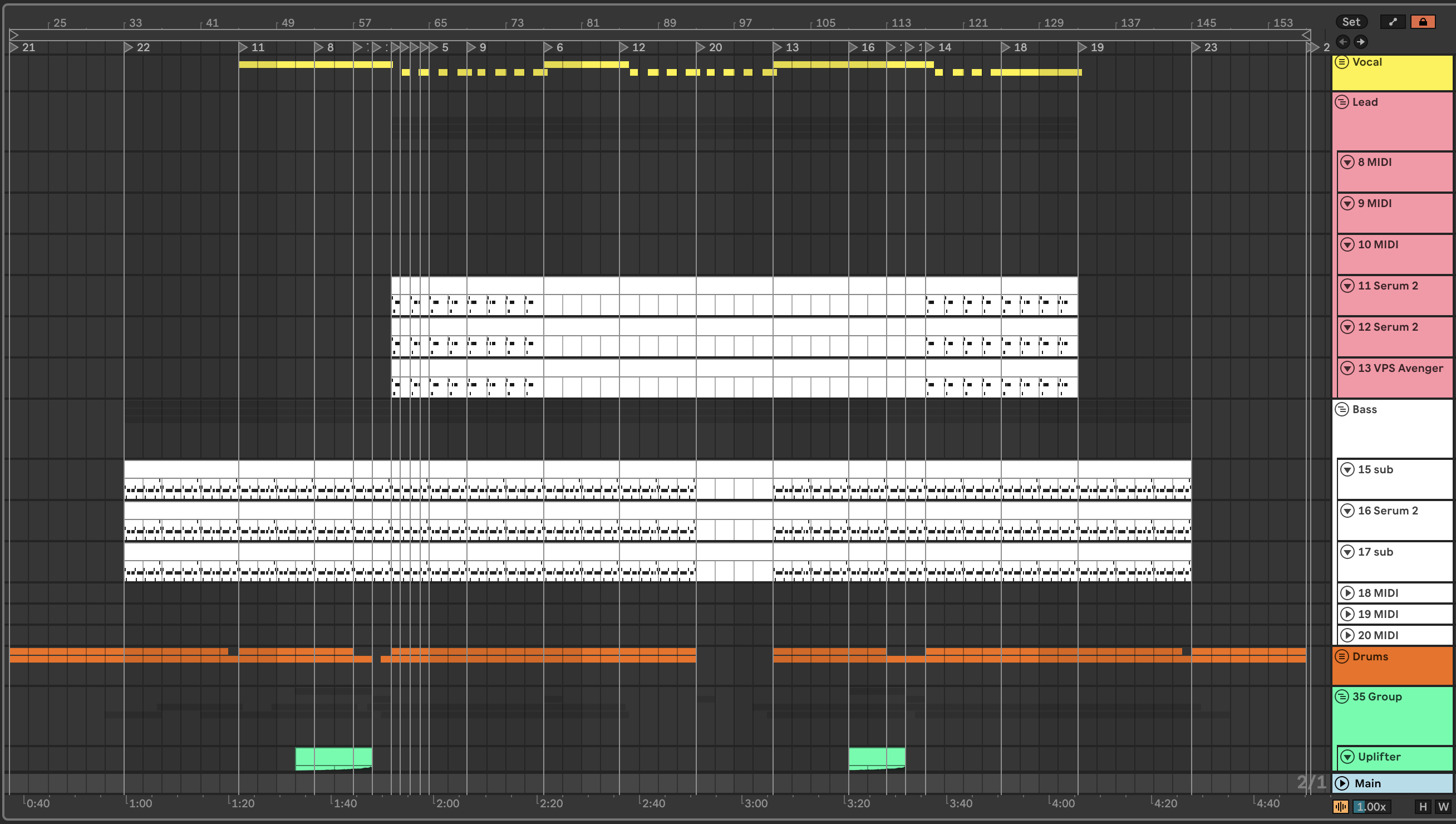Screen dimensions: 1456x824
Task: Collapse the Vocal group track
Action: [x=1342, y=62]
